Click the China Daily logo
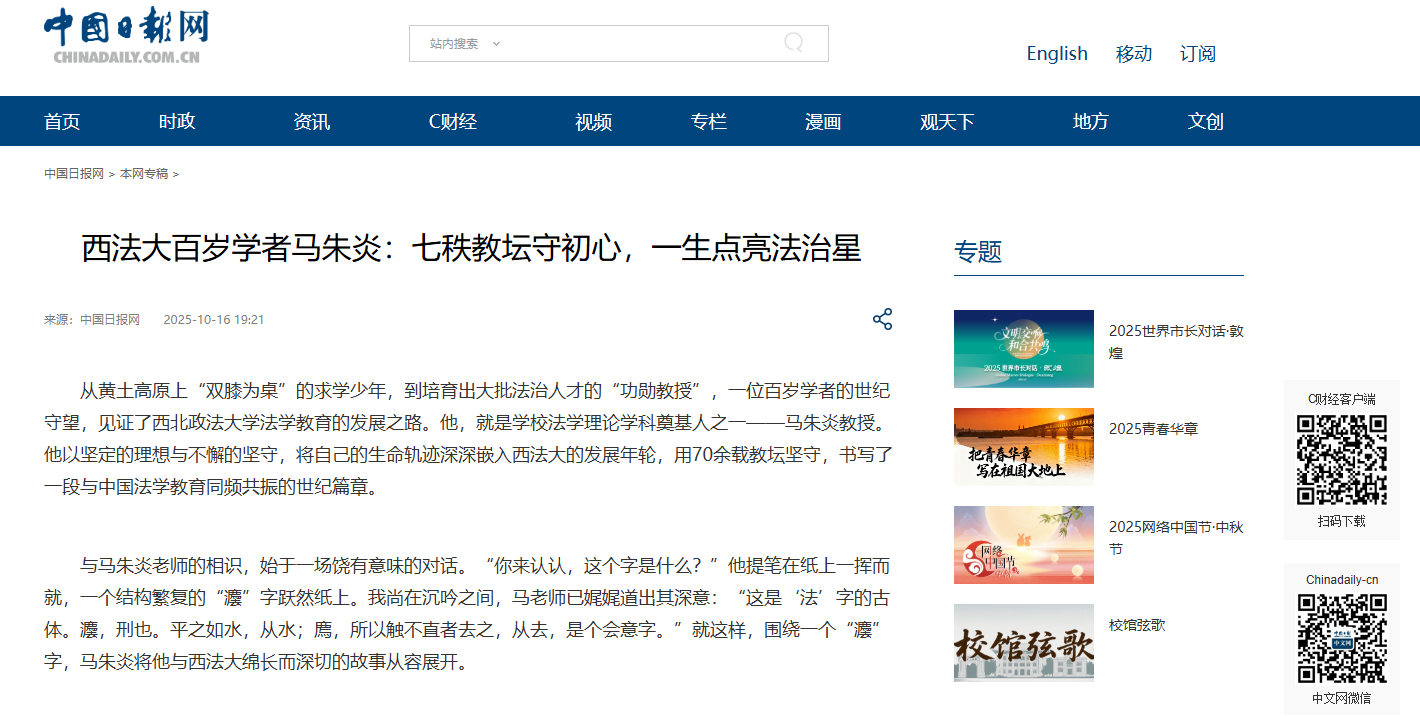Viewport: 1420px width, 717px height. 126,36
